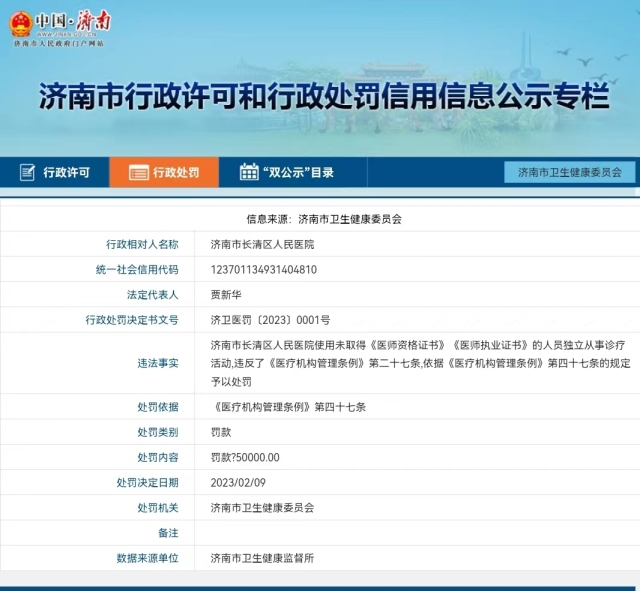
Task: Select document number 济卫医罚〔2023〕0001号
Action: pyautogui.click(x=270, y=320)
